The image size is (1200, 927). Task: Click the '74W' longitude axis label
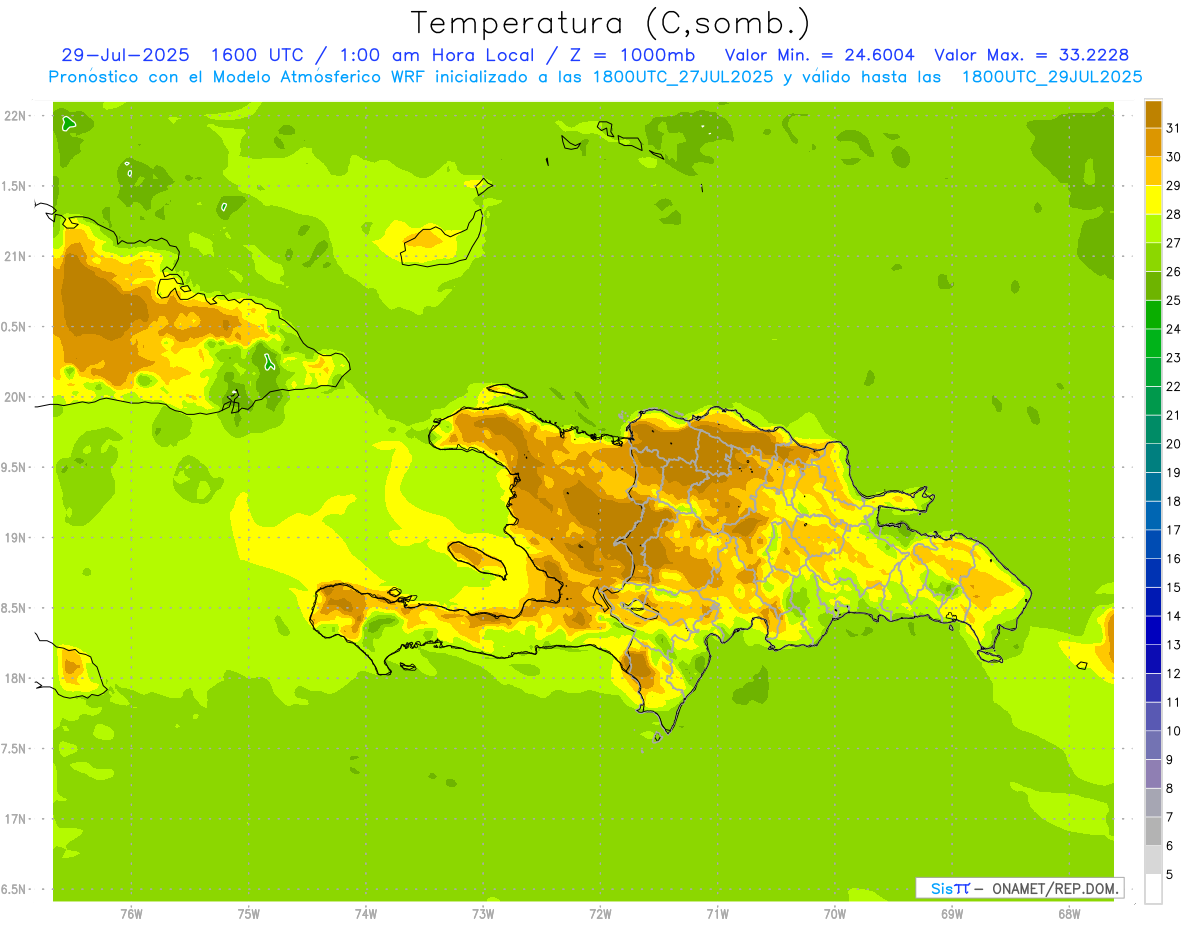point(365,913)
